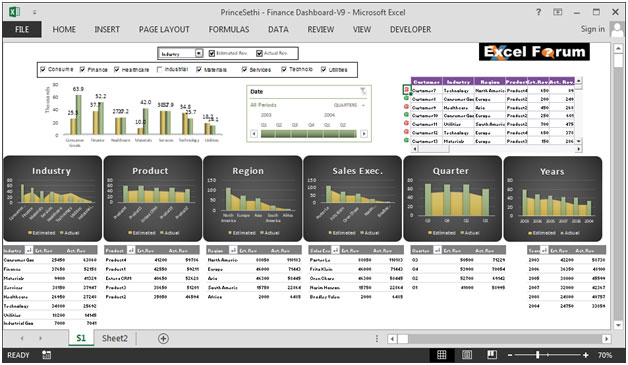This screenshot has width=628, height=365.
Task: Open Help with the question mark icon
Action: click(538, 12)
